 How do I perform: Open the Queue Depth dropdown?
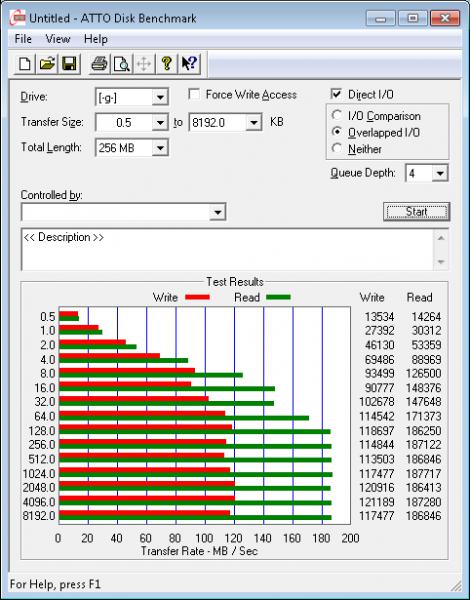[440, 173]
